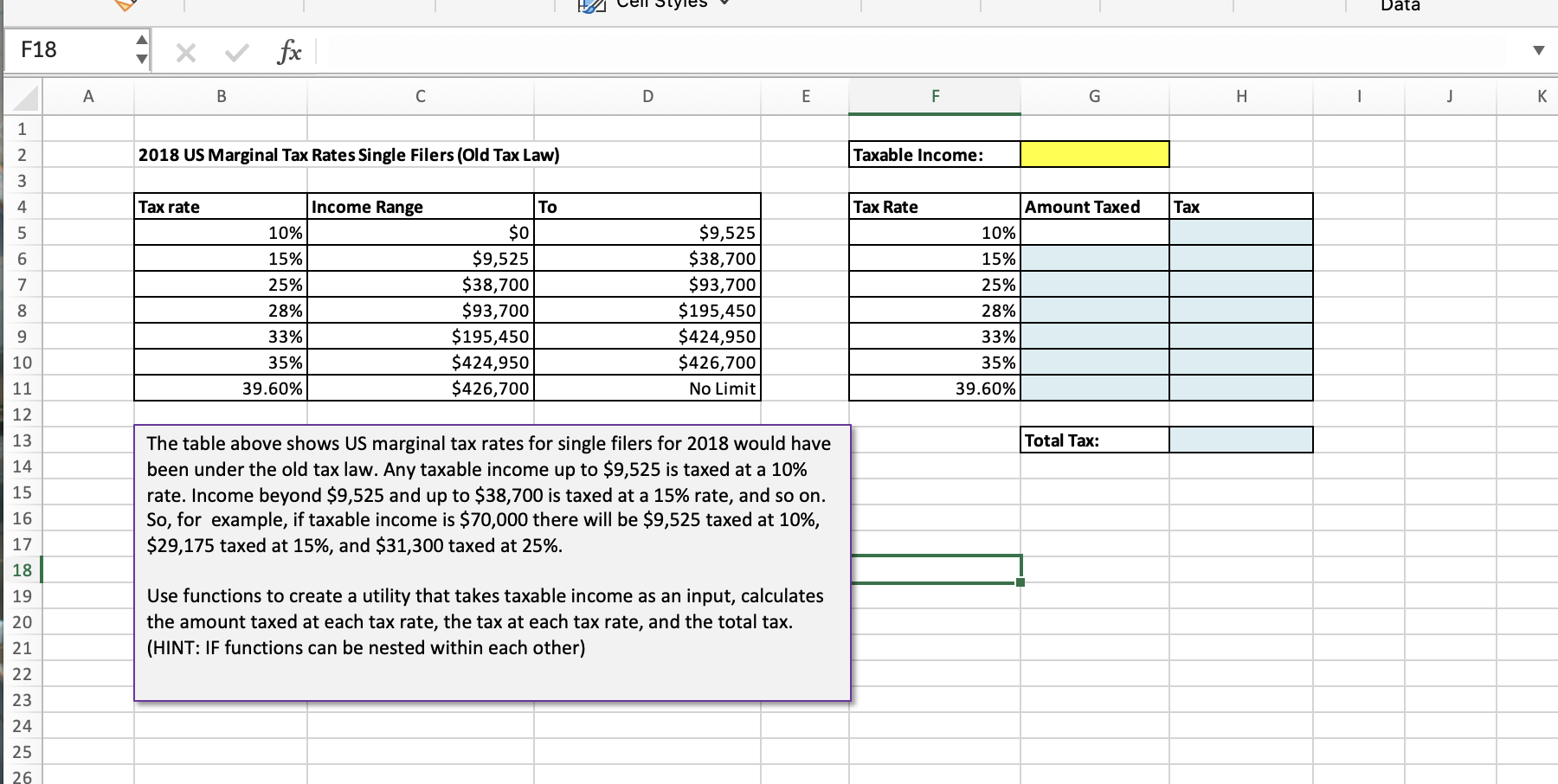
Task: Select the 'Tax' header in column H
Action: [1241, 207]
